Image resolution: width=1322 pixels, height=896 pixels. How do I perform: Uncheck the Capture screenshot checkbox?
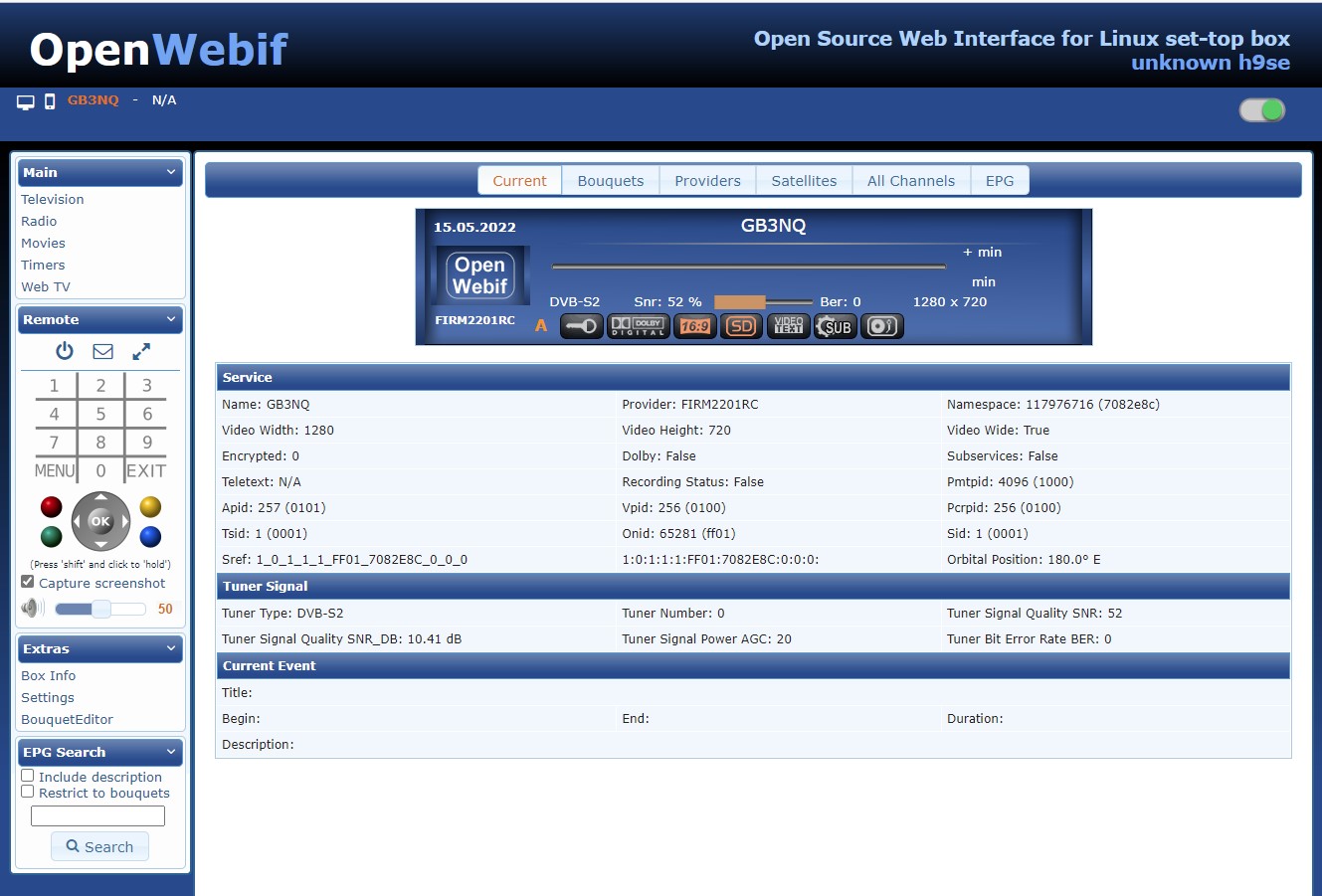click(28, 582)
